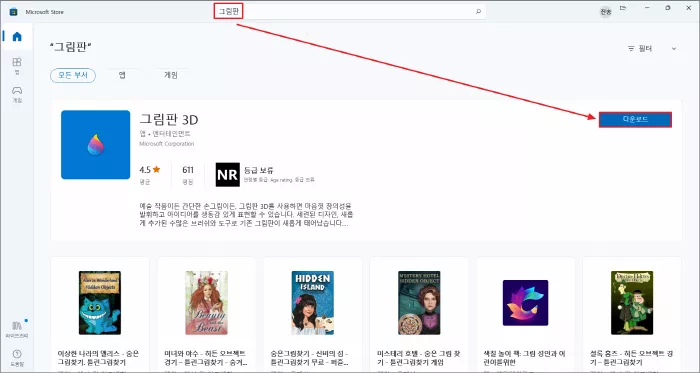Open the 게임 (Gaming) section in sidebar

[x=17, y=95]
